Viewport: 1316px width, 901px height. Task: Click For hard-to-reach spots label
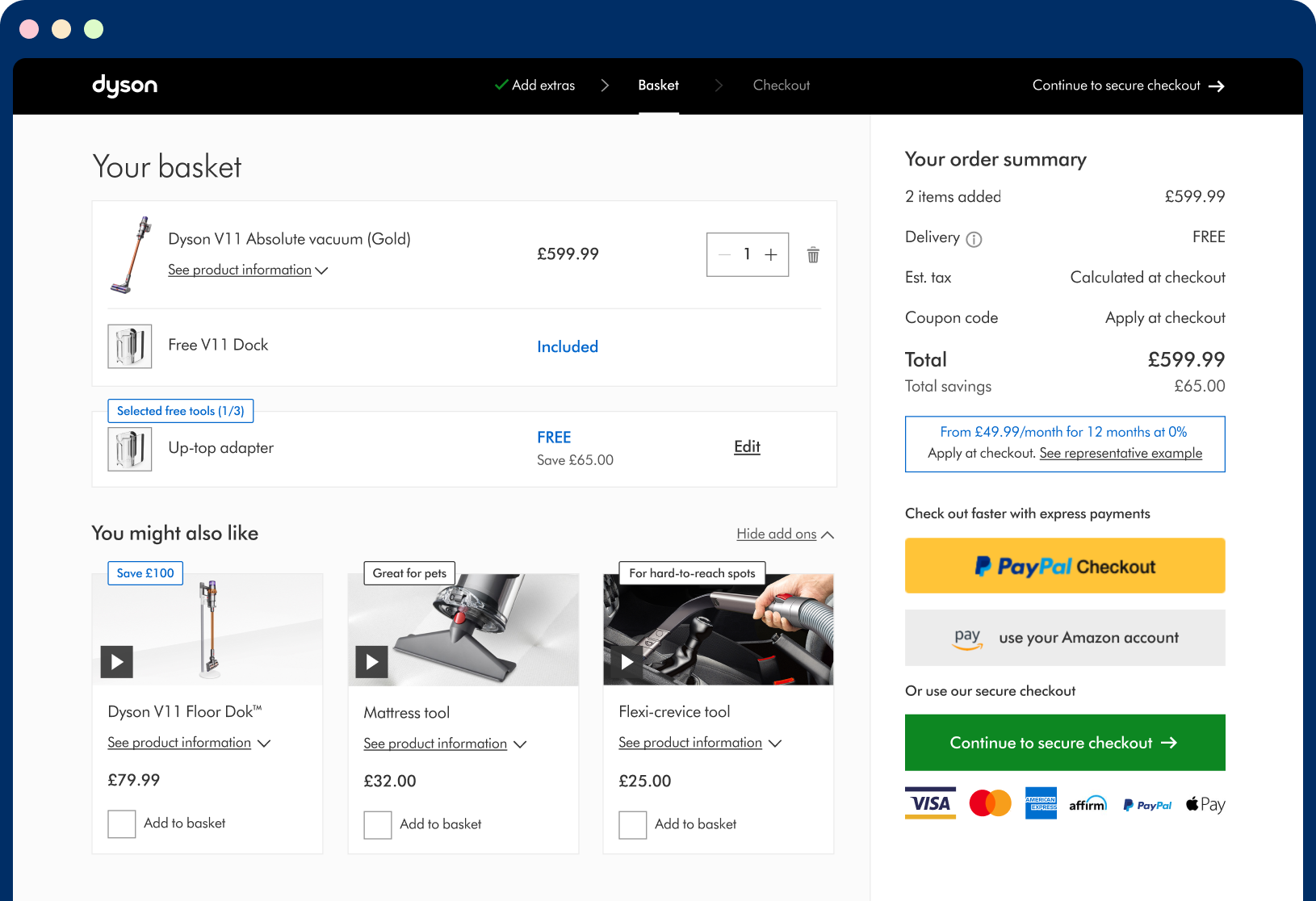[x=692, y=573]
